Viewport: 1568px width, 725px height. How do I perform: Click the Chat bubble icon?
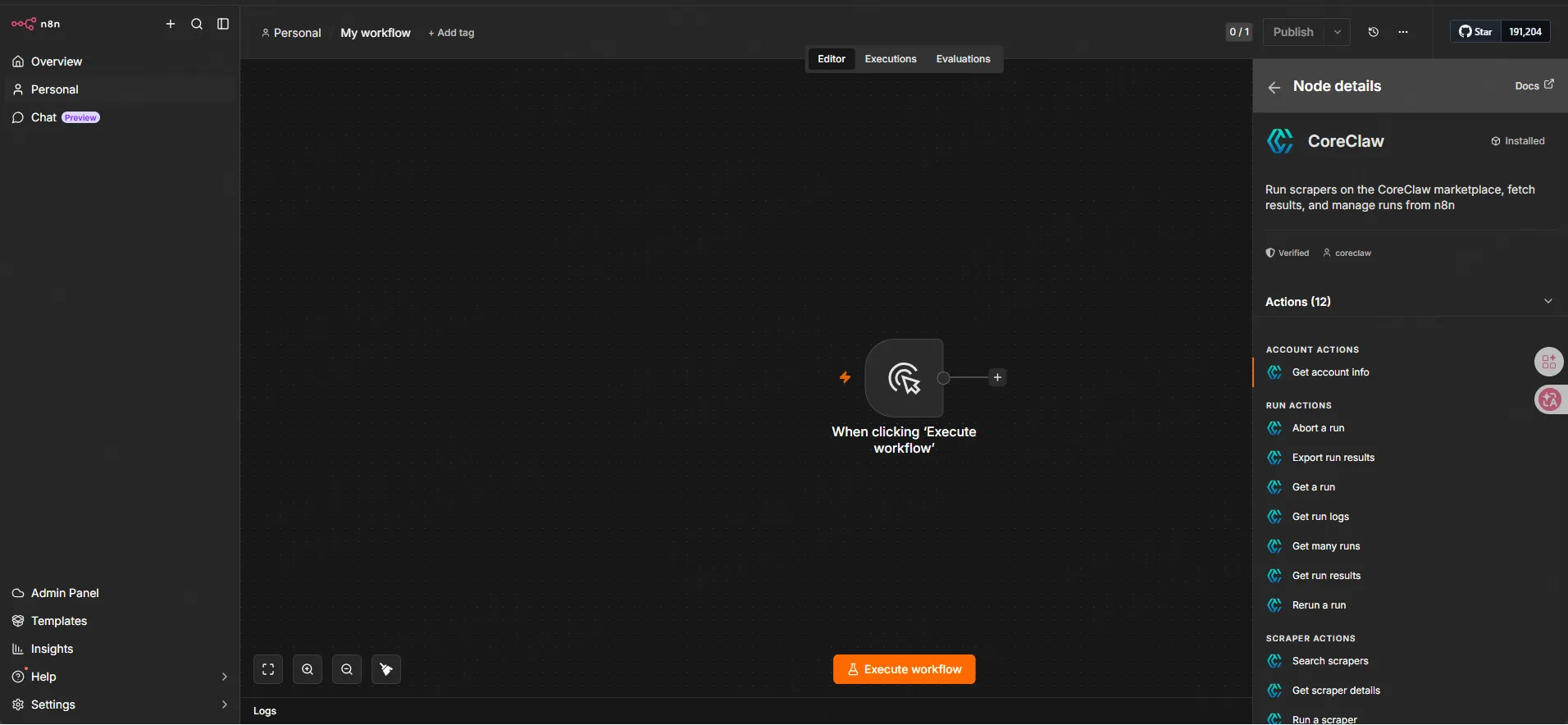tap(18, 117)
